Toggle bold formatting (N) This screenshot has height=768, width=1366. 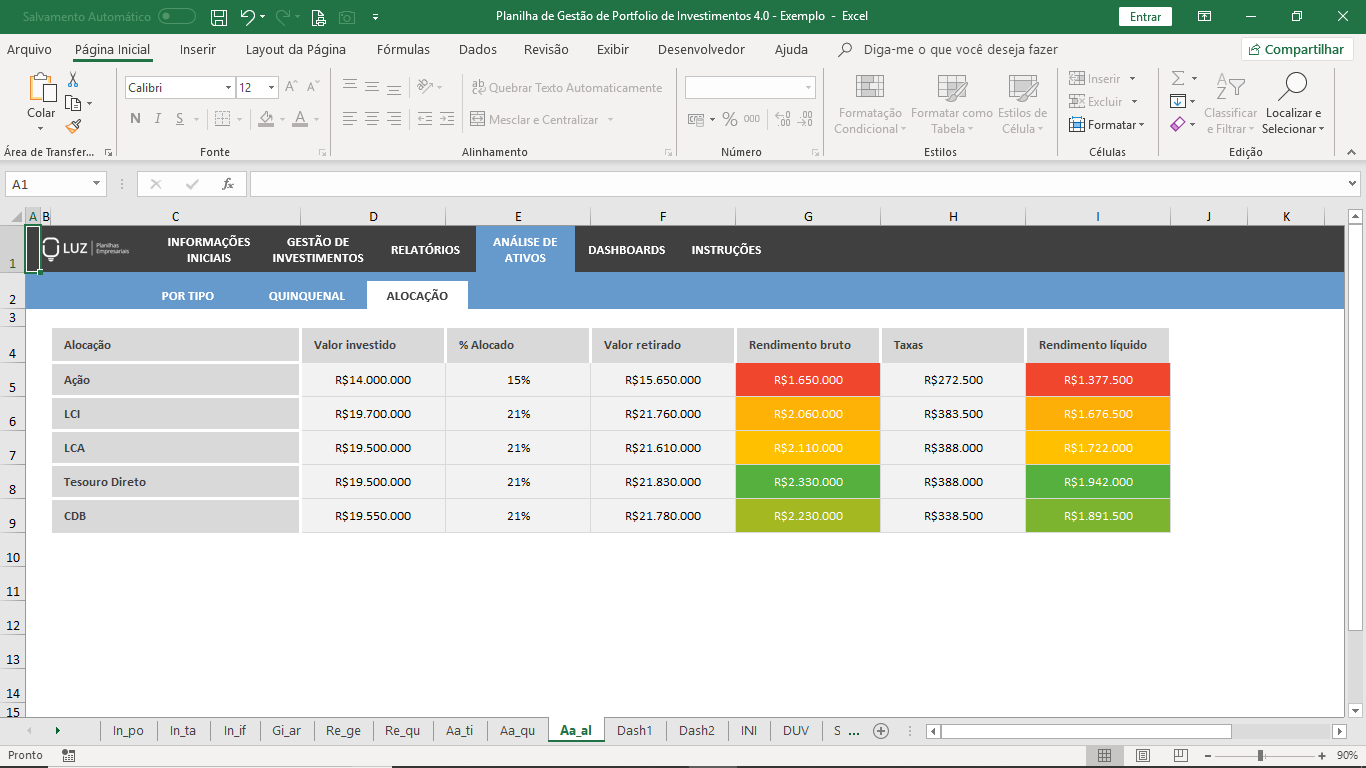pyautogui.click(x=135, y=119)
